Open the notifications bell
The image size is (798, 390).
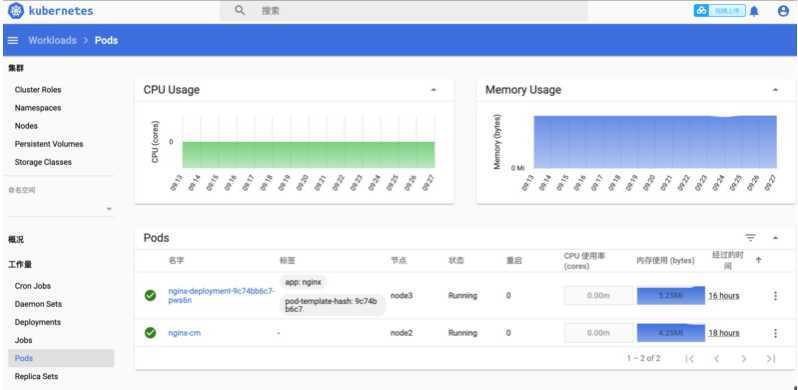(754, 11)
